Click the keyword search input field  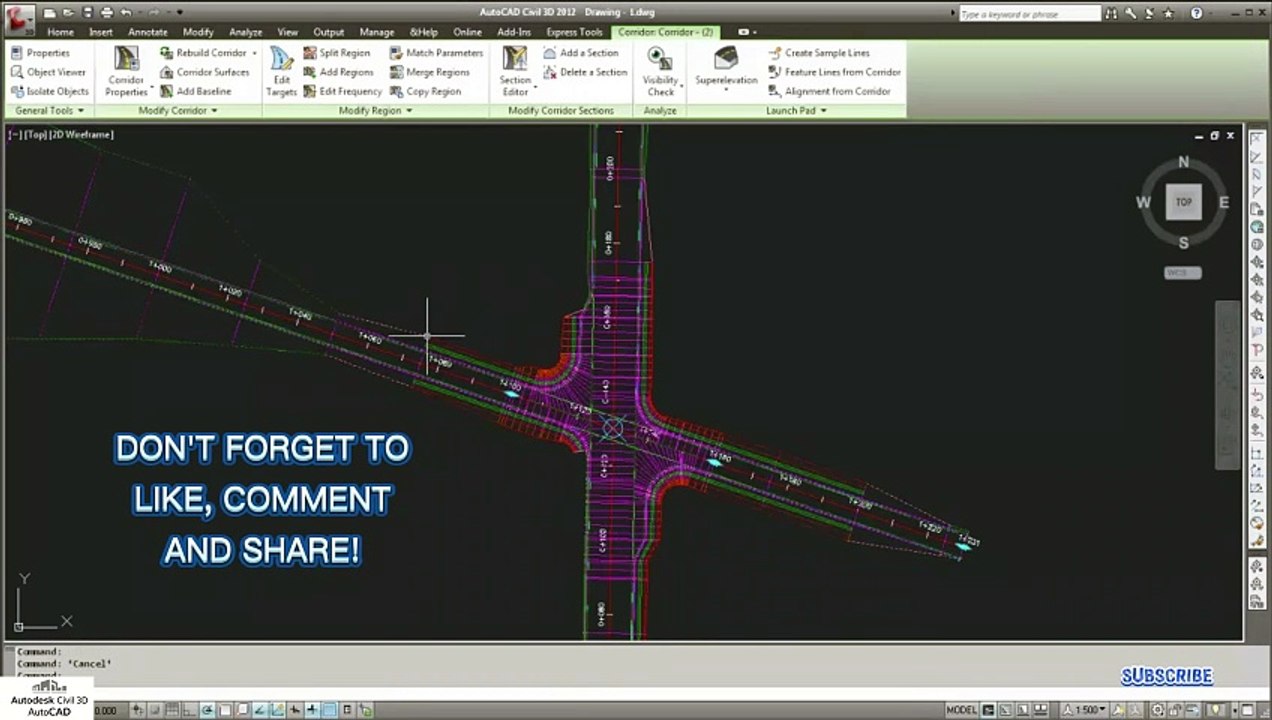[x=1028, y=14]
